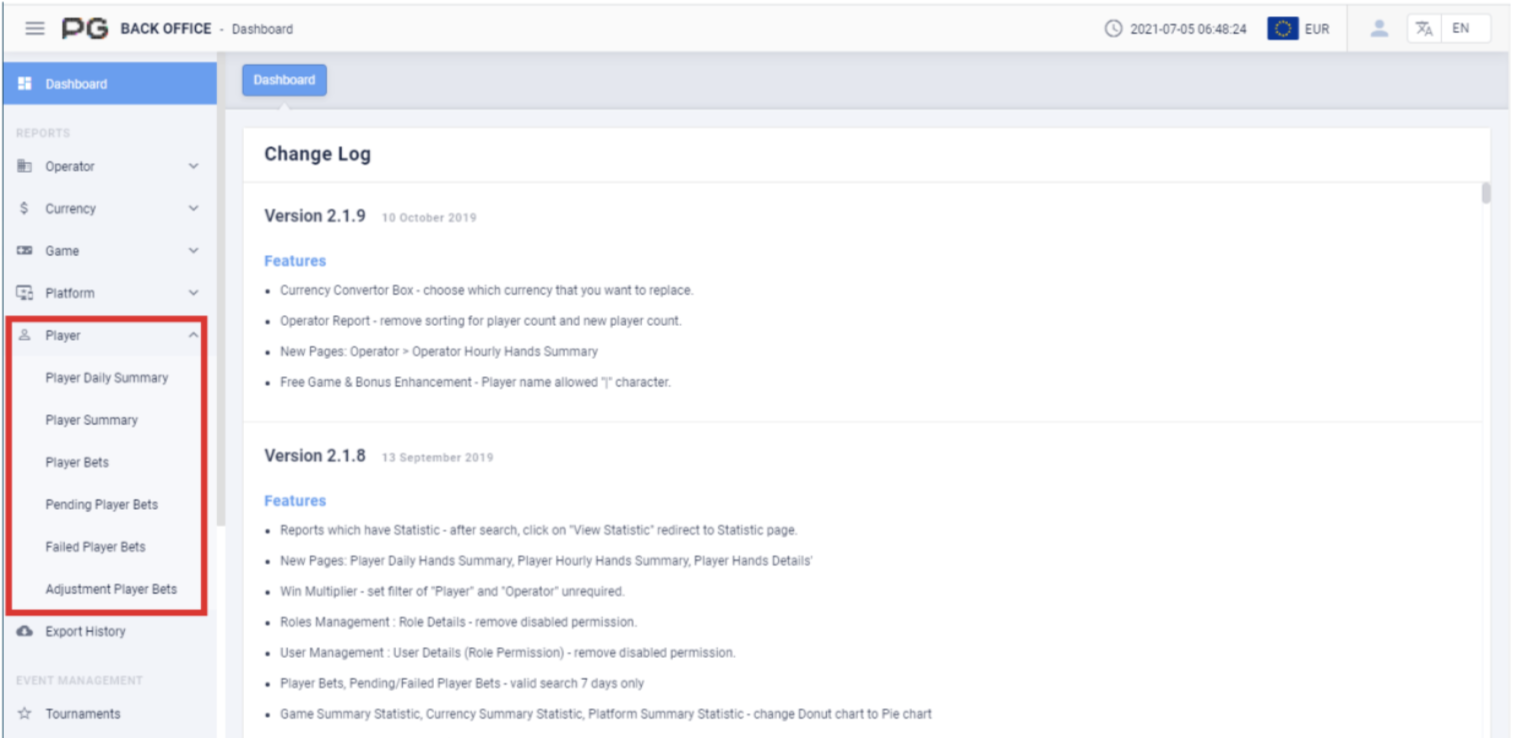Click the PG logo in header
1516x738 pixels.
pos(85,29)
